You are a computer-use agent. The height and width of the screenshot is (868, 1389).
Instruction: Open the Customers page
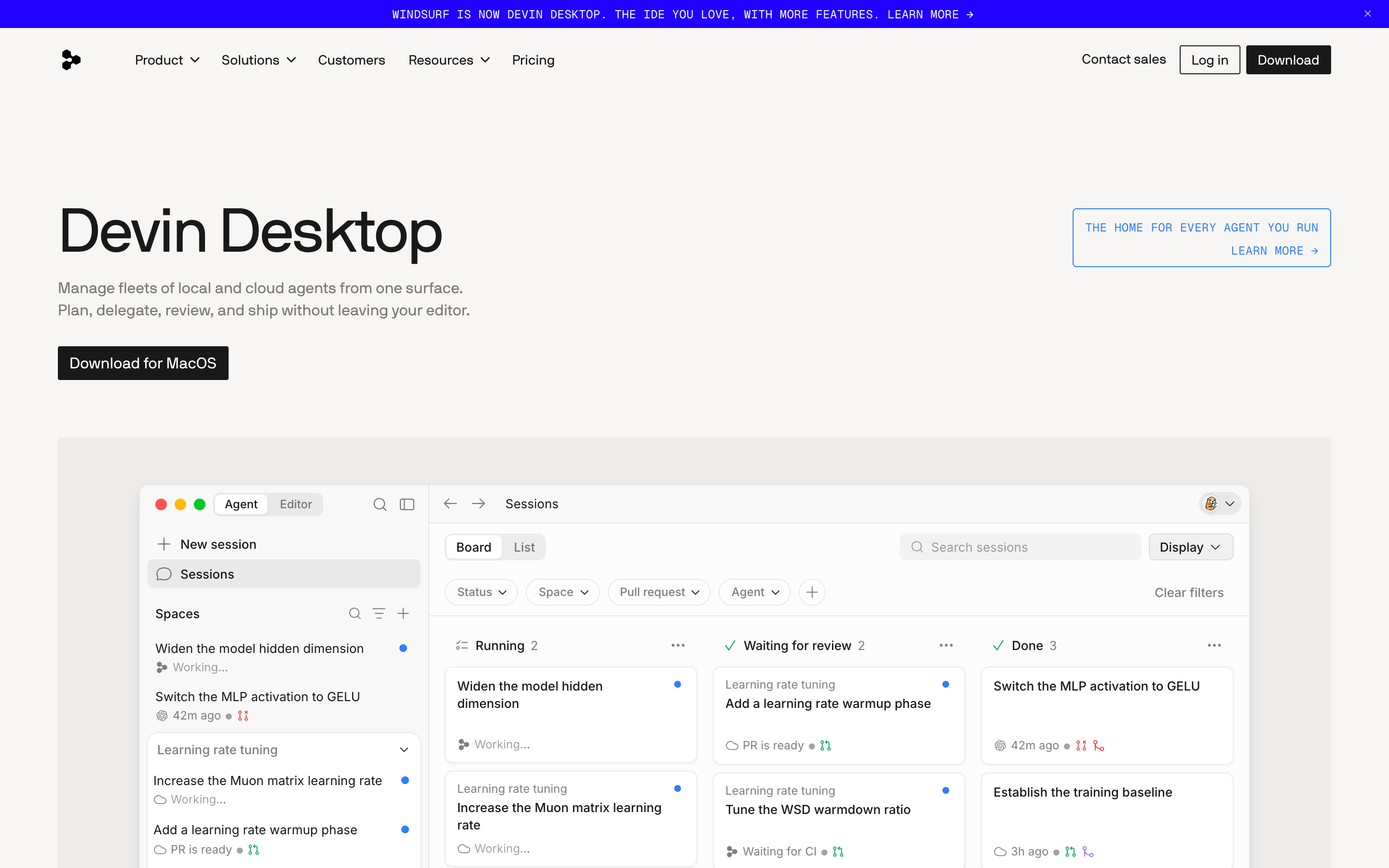[351, 60]
